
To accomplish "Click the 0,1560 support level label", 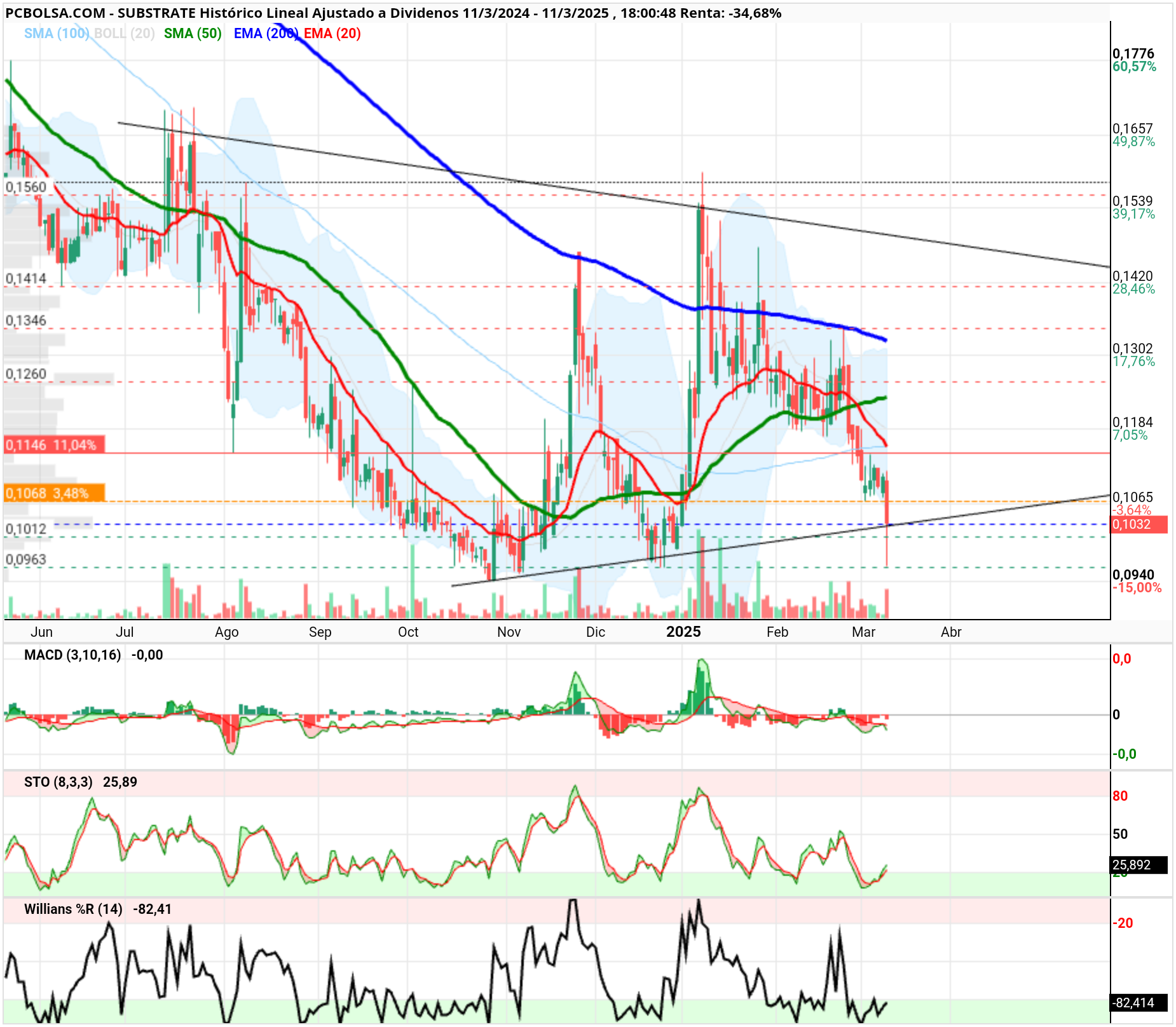I will [26, 187].
